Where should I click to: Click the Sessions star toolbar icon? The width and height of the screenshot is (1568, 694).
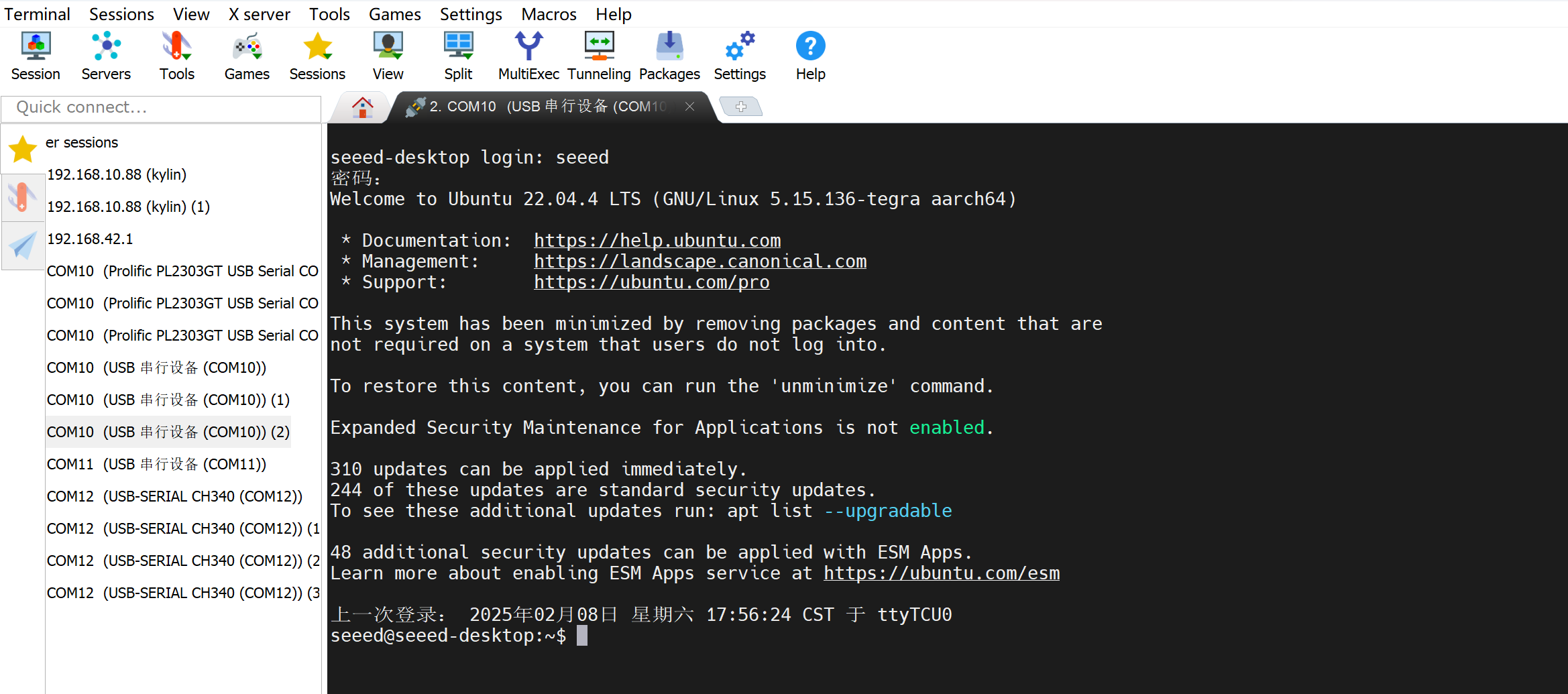(317, 56)
